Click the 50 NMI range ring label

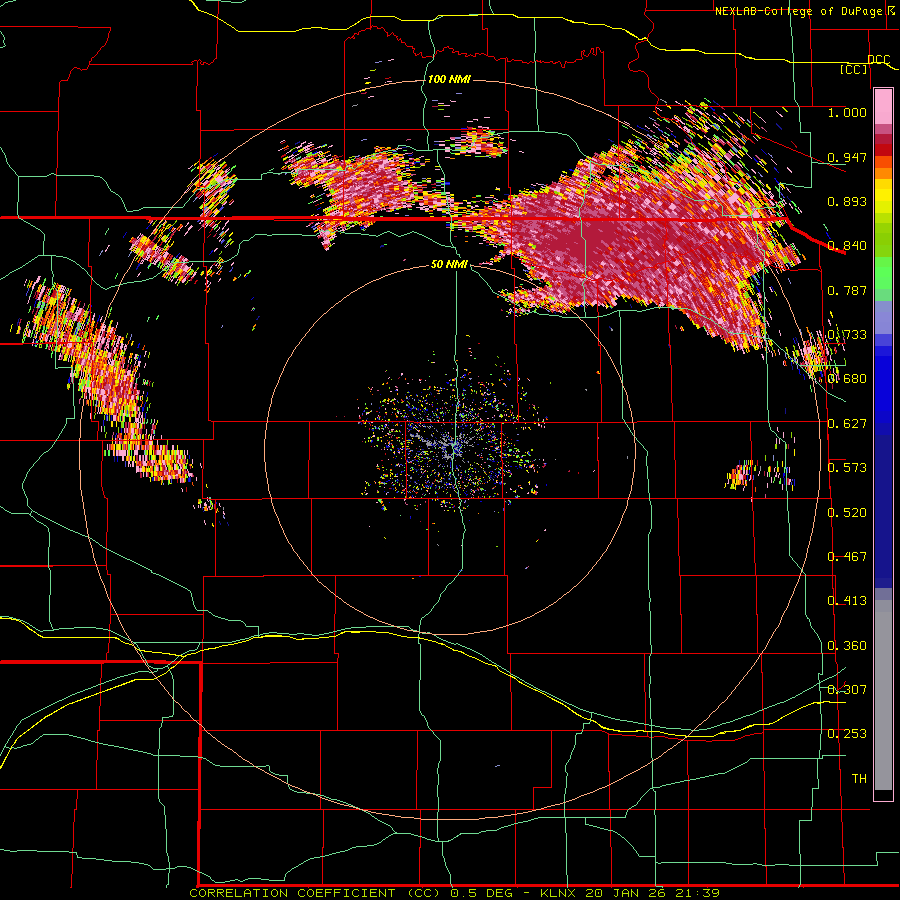(x=449, y=264)
